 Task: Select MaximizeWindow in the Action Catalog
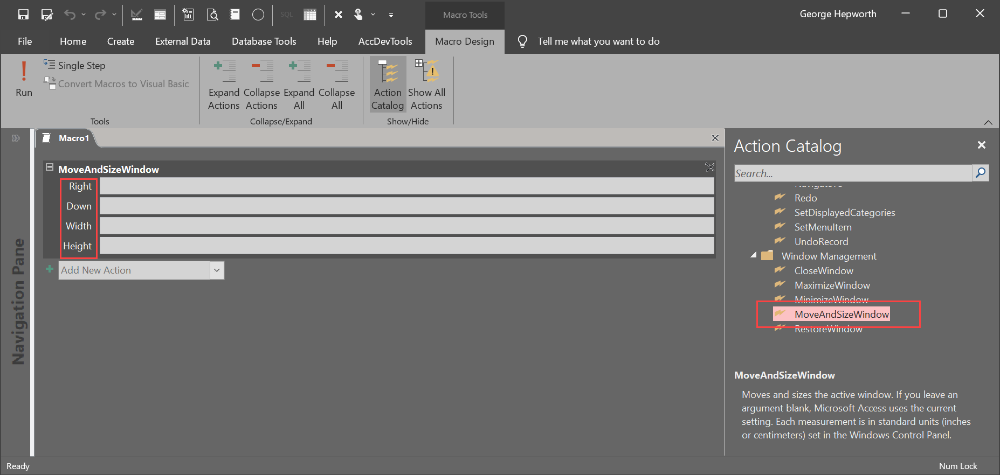click(832, 285)
